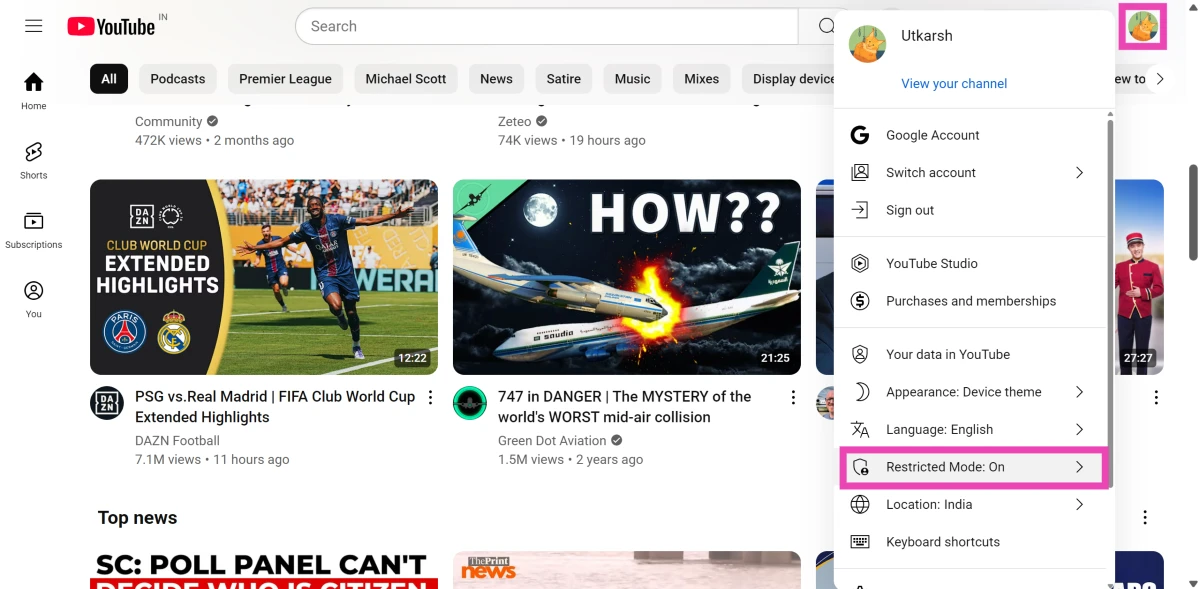This screenshot has height=589, width=1200.
Task: Click the Zeteo channel name
Action: pyautogui.click(x=515, y=122)
